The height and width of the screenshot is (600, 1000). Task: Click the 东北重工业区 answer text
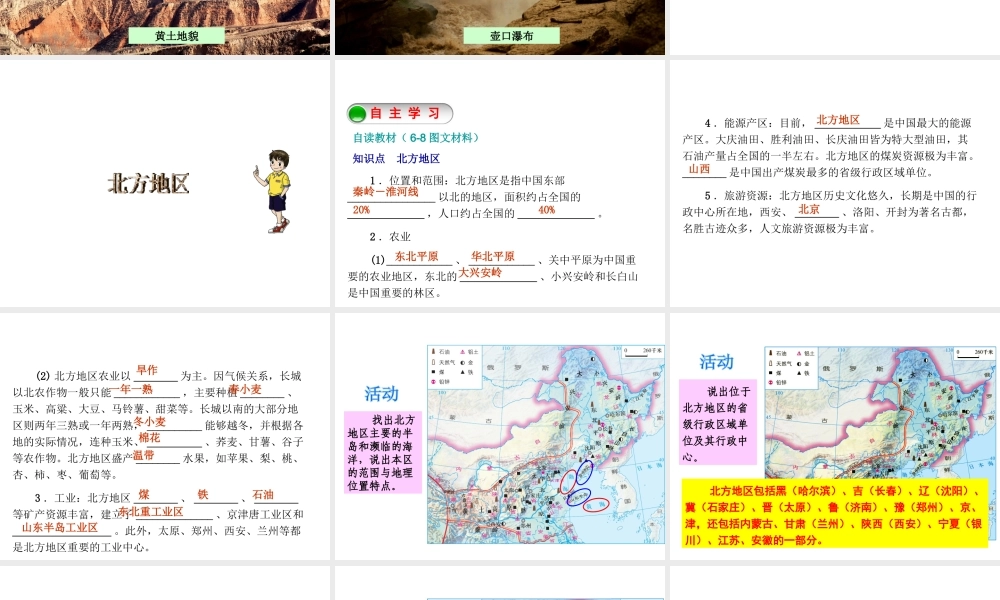(x=151, y=511)
